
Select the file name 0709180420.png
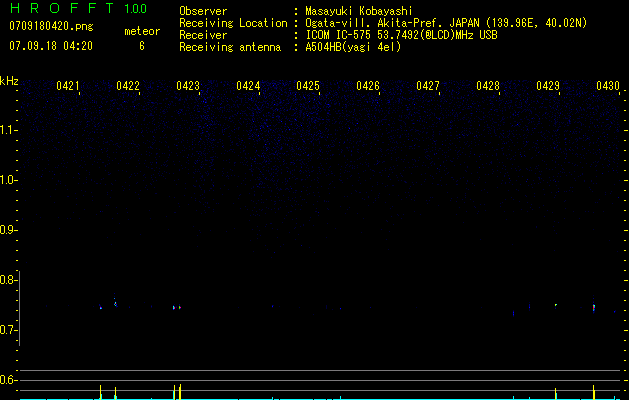tap(51, 26)
